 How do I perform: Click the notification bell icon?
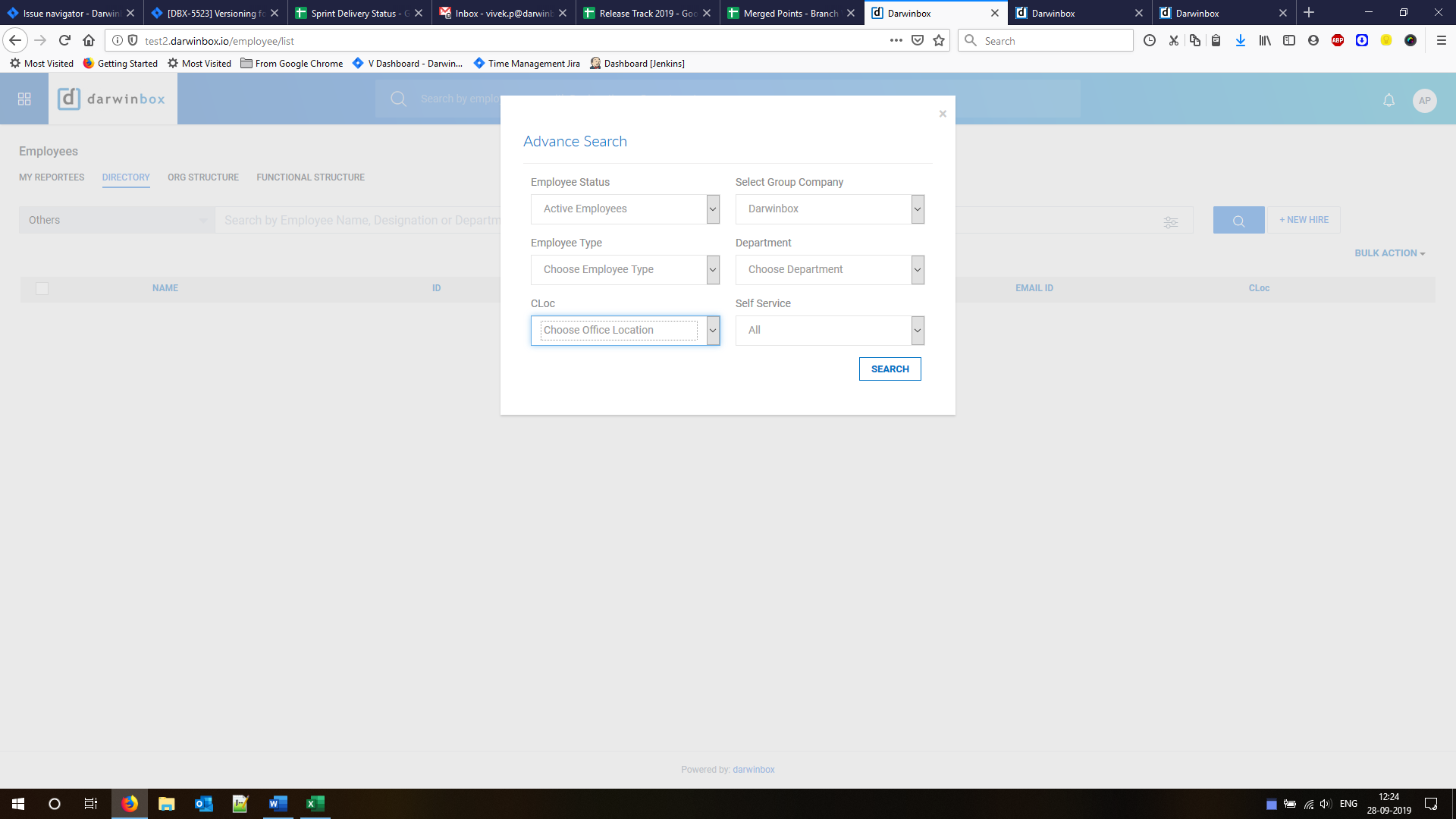[1389, 100]
